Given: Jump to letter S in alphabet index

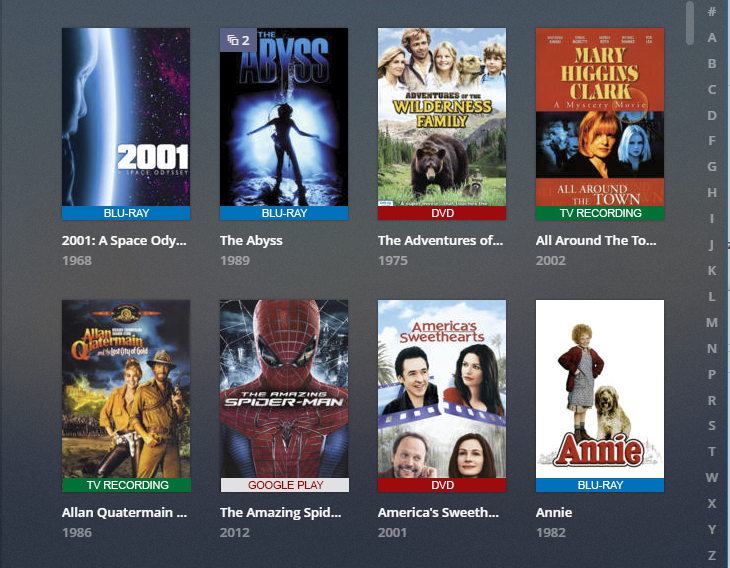Looking at the screenshot, I should [711, 425].
